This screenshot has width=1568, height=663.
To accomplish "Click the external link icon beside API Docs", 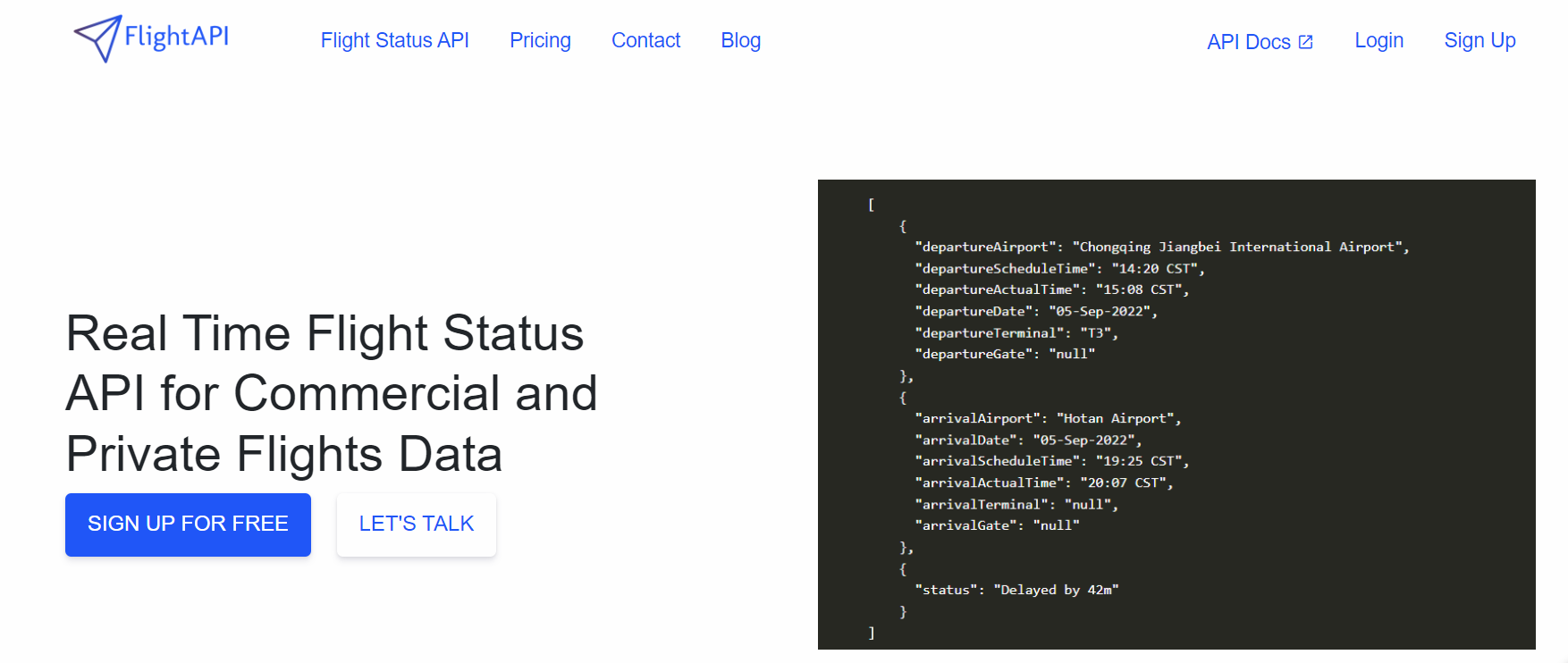I will click(1305, 42).
